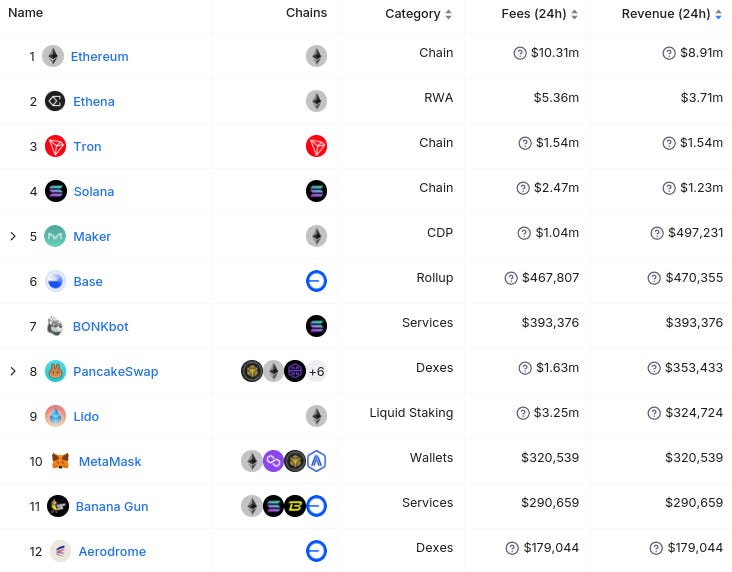Click the Tron logo icon beside its name
Screen dimensions: 732x572
click(55, 146)
